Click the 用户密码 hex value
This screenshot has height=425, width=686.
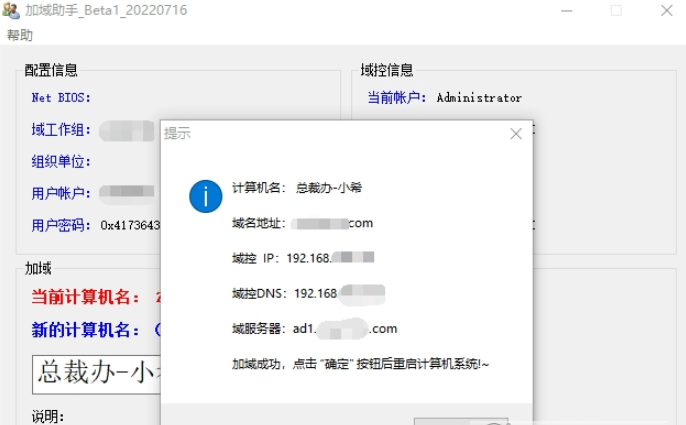click(130, 225)
